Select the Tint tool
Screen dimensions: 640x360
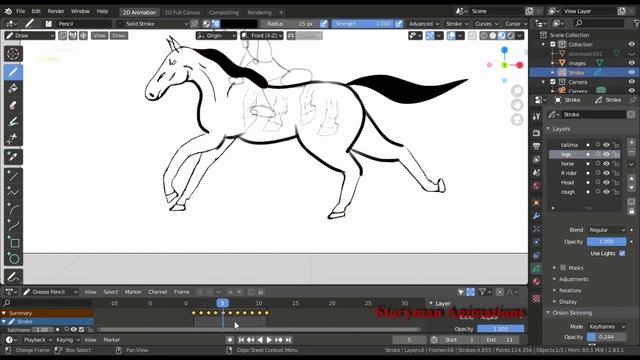[x=13, y=121]
